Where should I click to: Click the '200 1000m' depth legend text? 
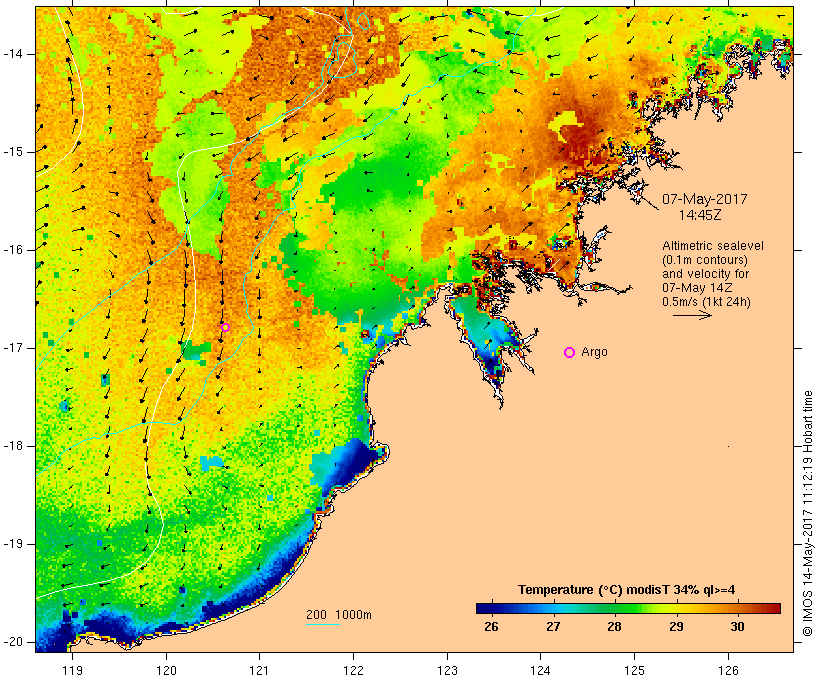point(339,615)
